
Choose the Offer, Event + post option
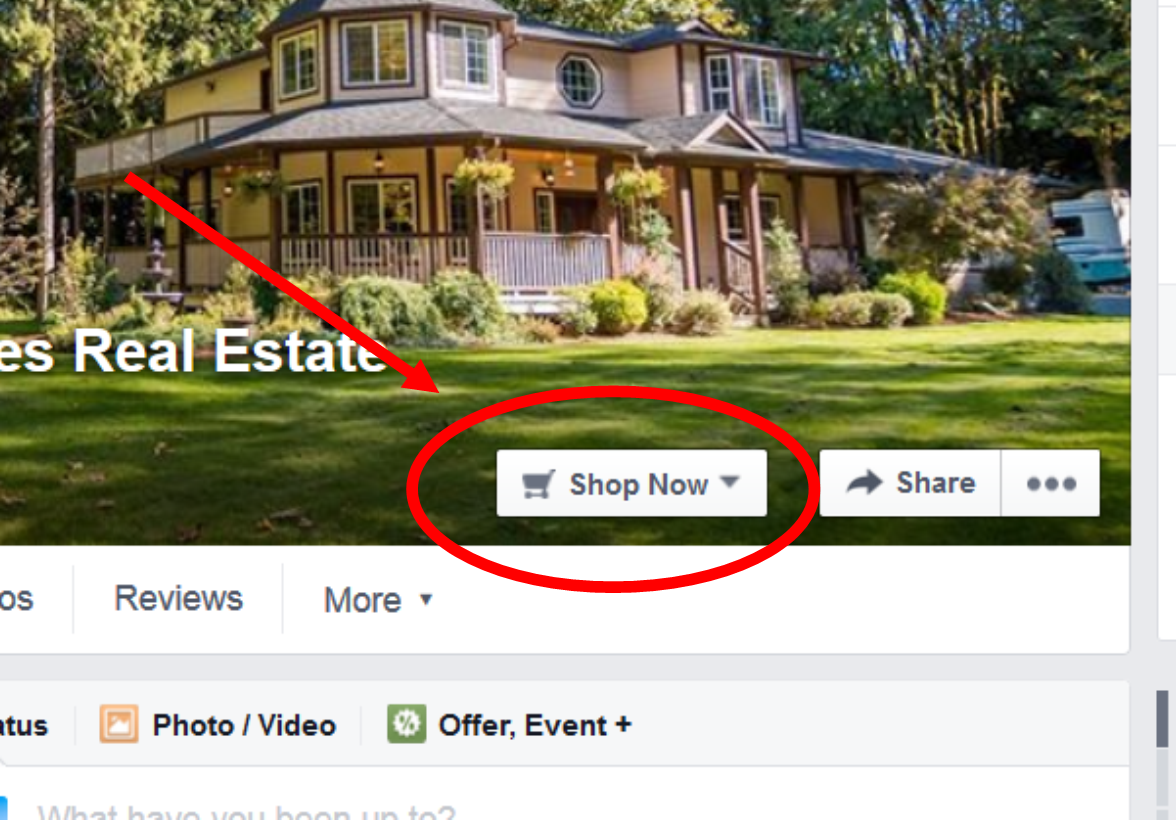point(510,725)
